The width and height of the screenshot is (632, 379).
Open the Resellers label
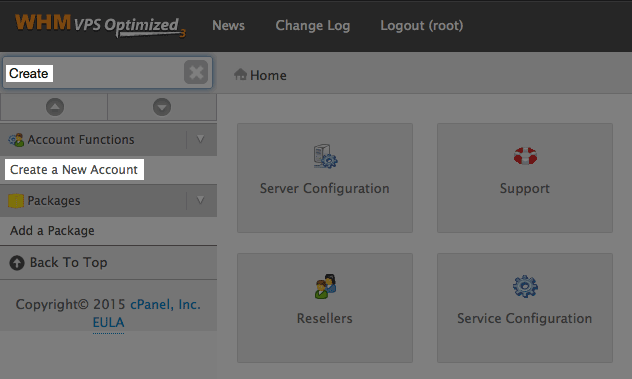click(x=324, y=318)
